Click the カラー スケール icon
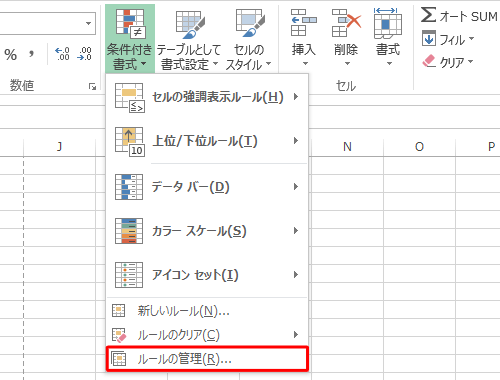 pyautogui.click(x=129, y=231)
